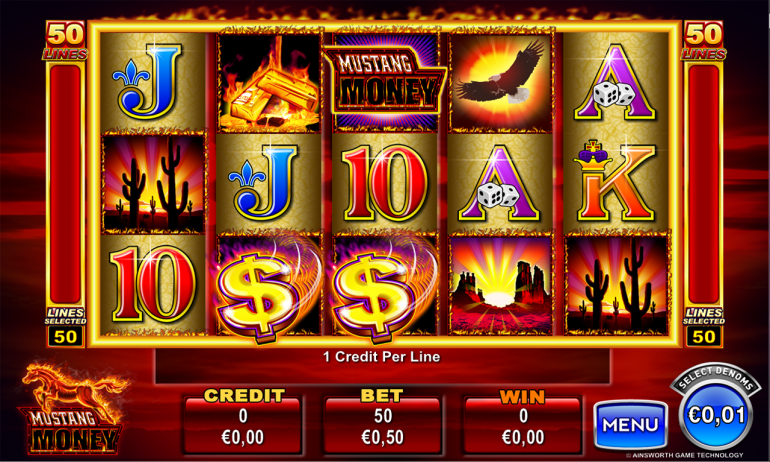
Task: Click the flaming gold bars symbol
Action: (x=269, y=80)
